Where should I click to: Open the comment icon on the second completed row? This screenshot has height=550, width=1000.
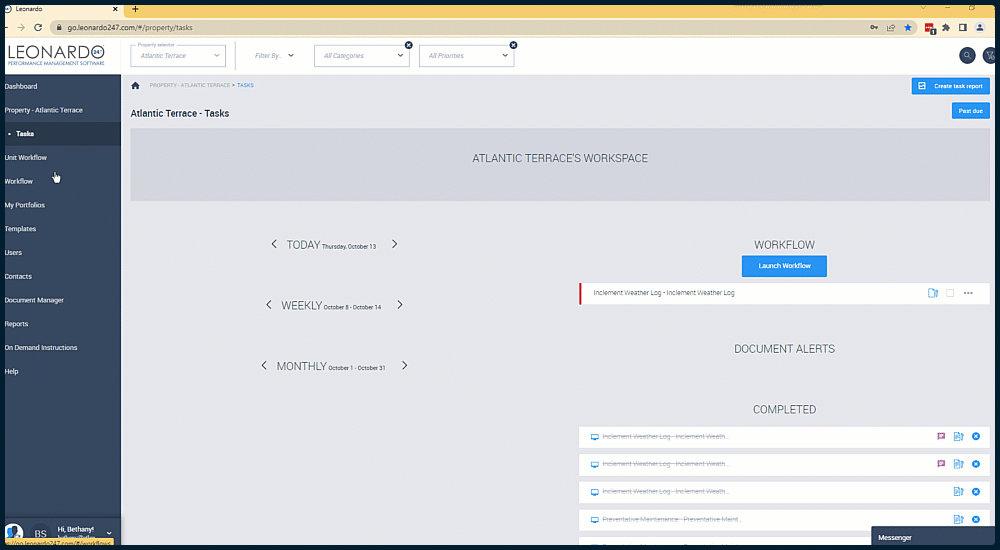[x=941, y=464]
